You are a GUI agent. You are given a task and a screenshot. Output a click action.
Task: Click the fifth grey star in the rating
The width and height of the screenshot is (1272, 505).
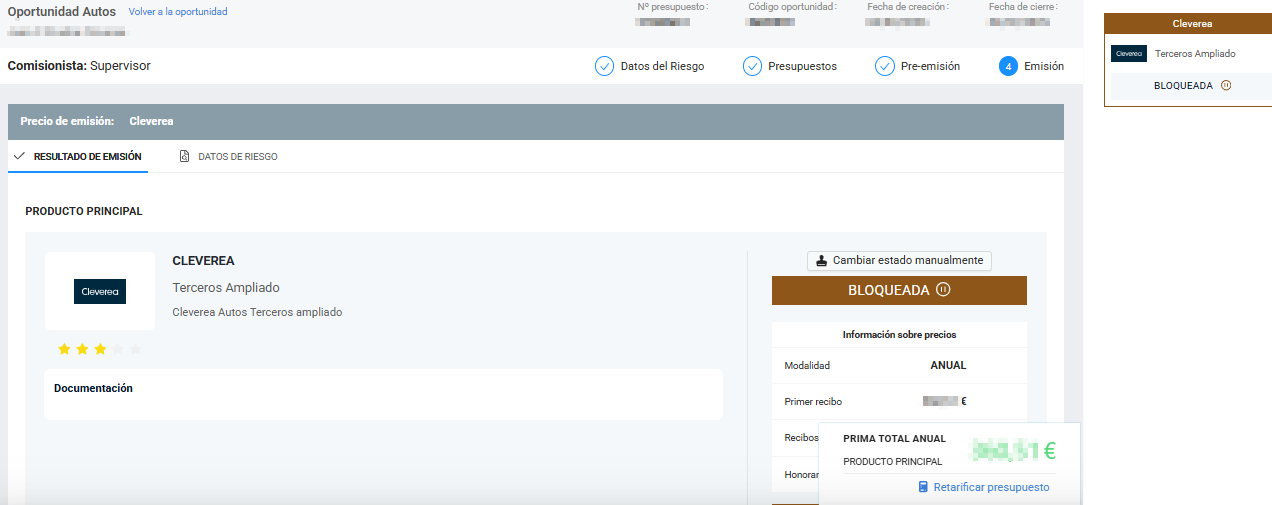tap(136, 349)
